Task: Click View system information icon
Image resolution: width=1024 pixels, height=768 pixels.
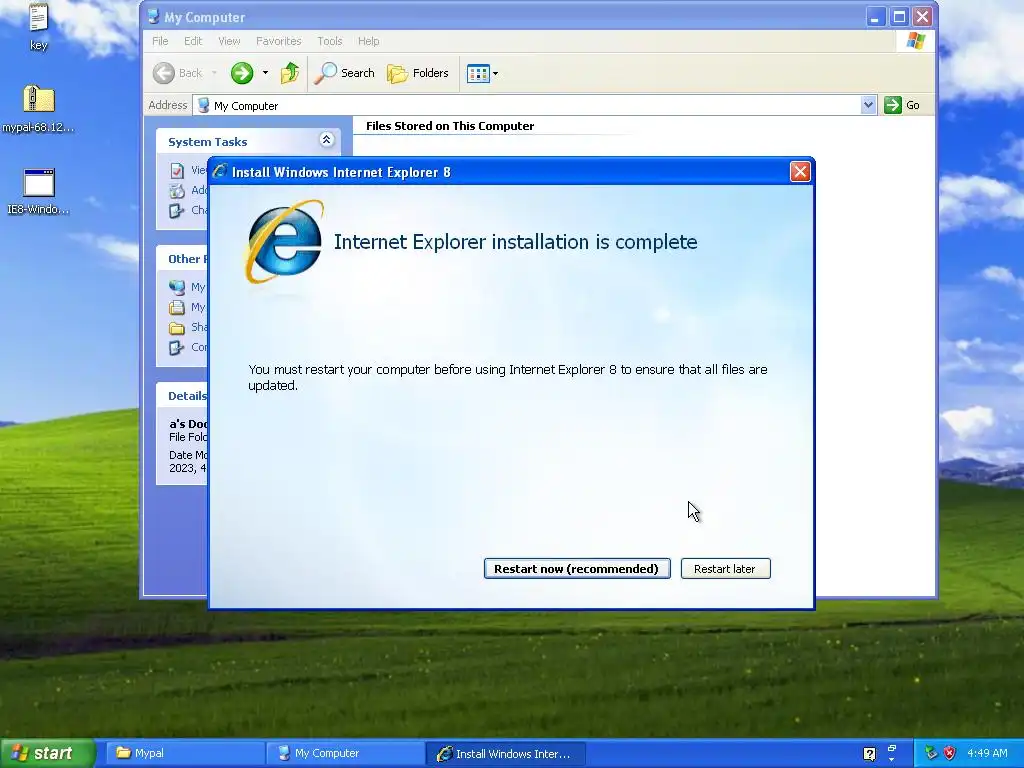Action: [x=176, y=170]
